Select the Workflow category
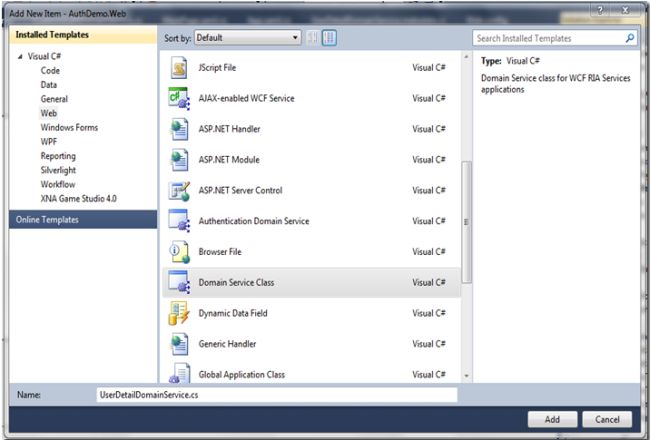650x440 pixels. (58, 184)
